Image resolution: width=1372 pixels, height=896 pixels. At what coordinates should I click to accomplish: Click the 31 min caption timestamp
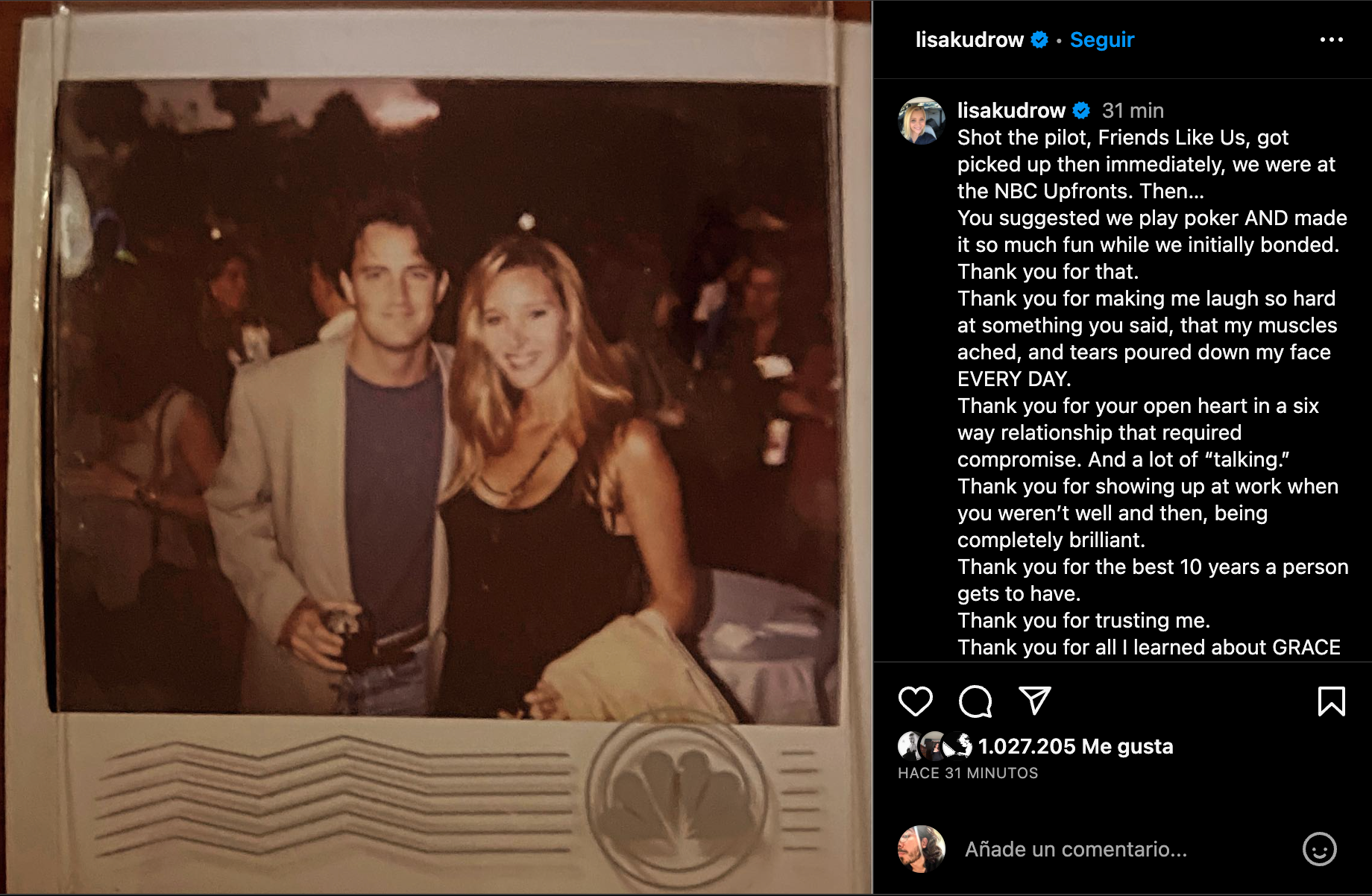[x=1133, y=110]
